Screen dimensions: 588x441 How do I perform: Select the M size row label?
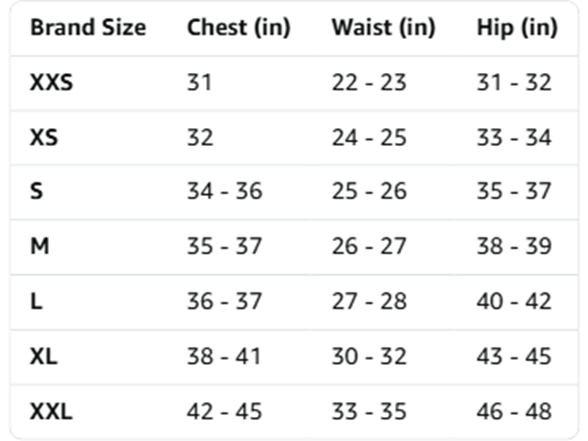(x=39, y=246)
